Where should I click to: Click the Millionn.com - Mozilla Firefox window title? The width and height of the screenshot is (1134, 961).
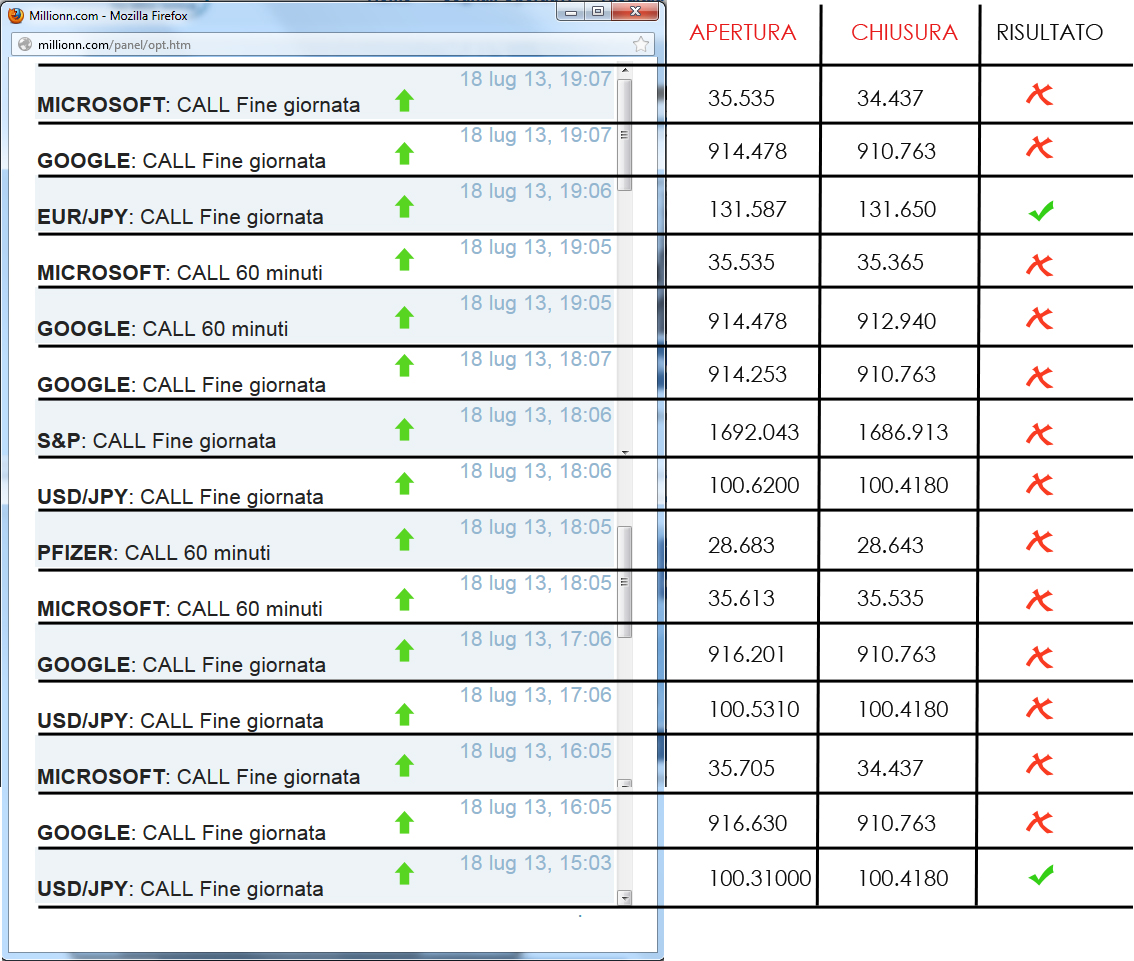click(x=108, y=15)
